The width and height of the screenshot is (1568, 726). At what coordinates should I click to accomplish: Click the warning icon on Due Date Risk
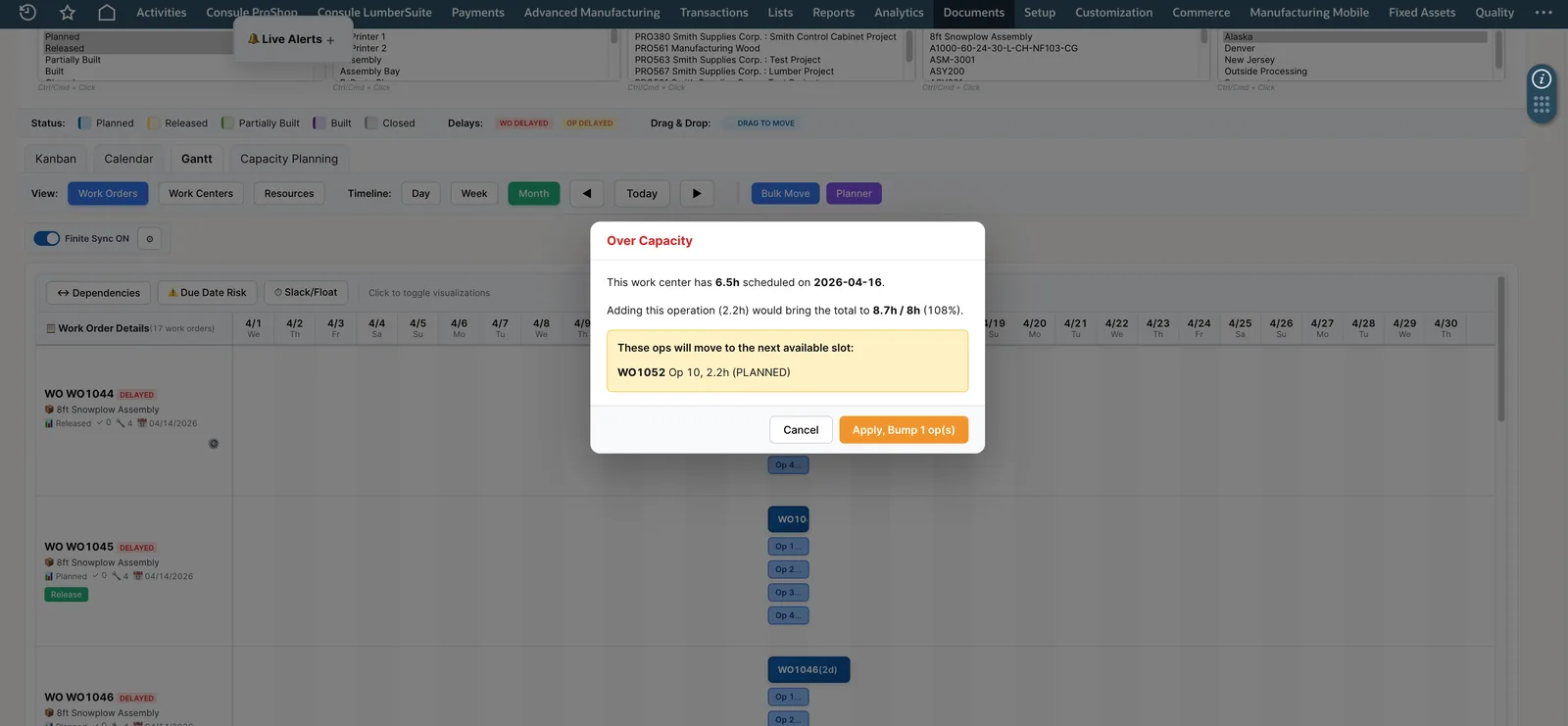(172, 292)
